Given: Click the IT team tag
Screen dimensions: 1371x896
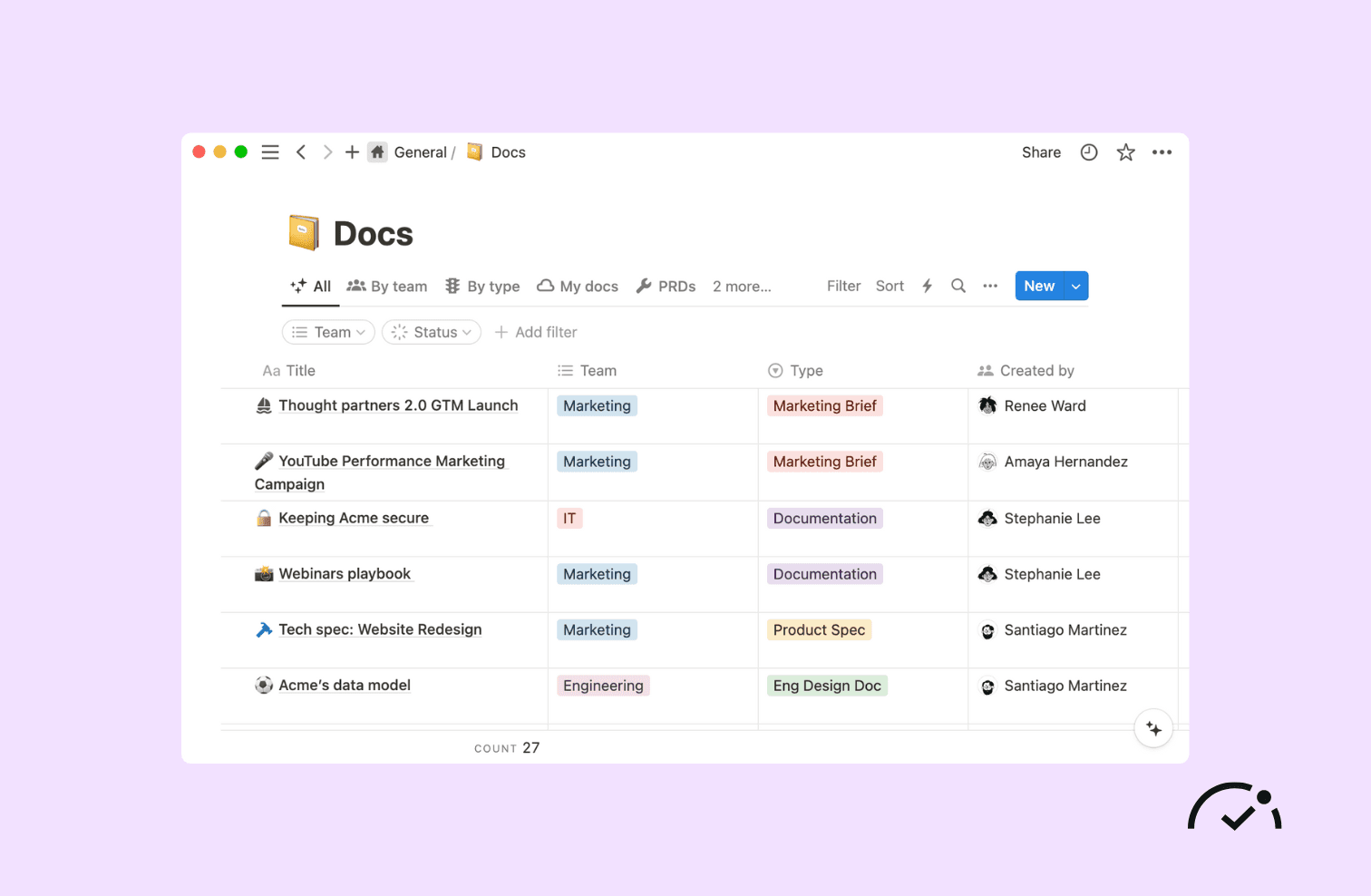Looking at the screenshot, I should pos(569,518).
